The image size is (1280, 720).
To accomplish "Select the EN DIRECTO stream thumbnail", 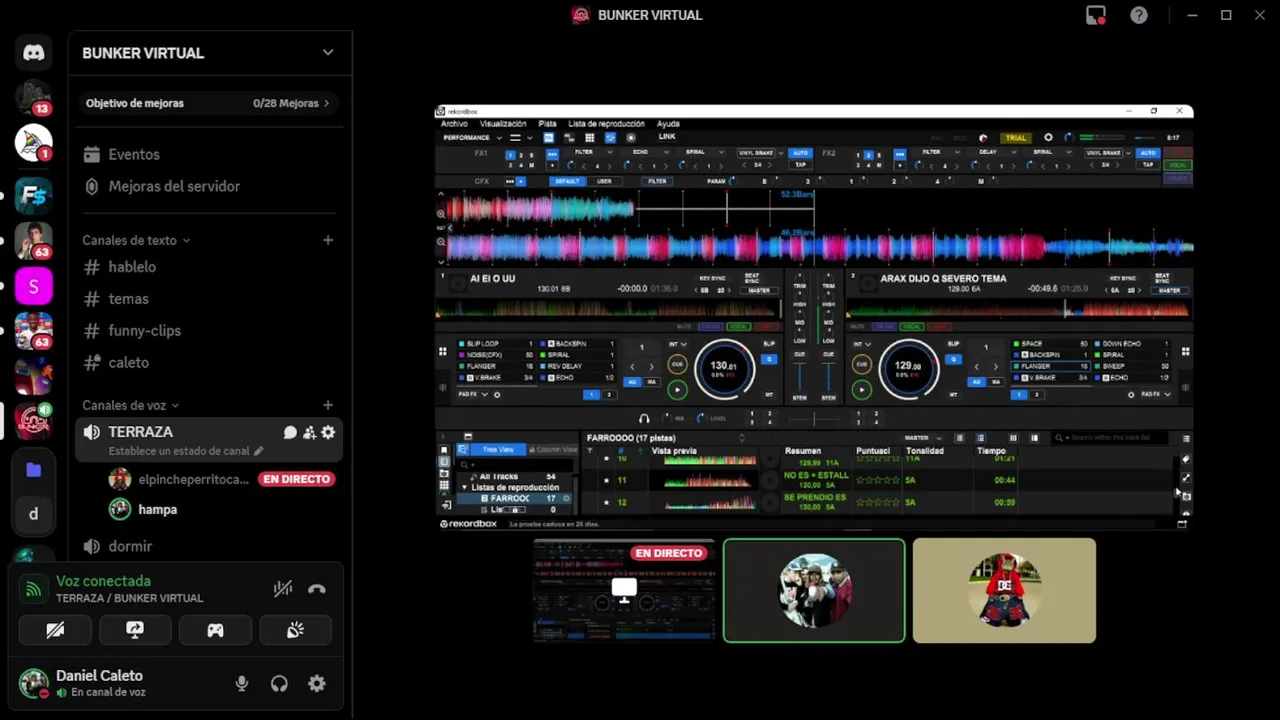I will pos(624,590).
